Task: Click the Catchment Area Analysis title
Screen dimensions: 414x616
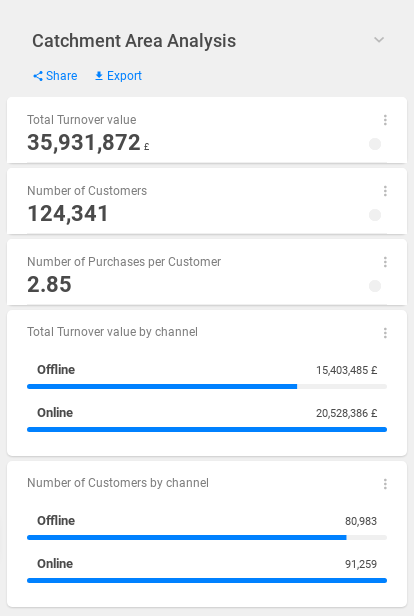Action: click(134, 41)
